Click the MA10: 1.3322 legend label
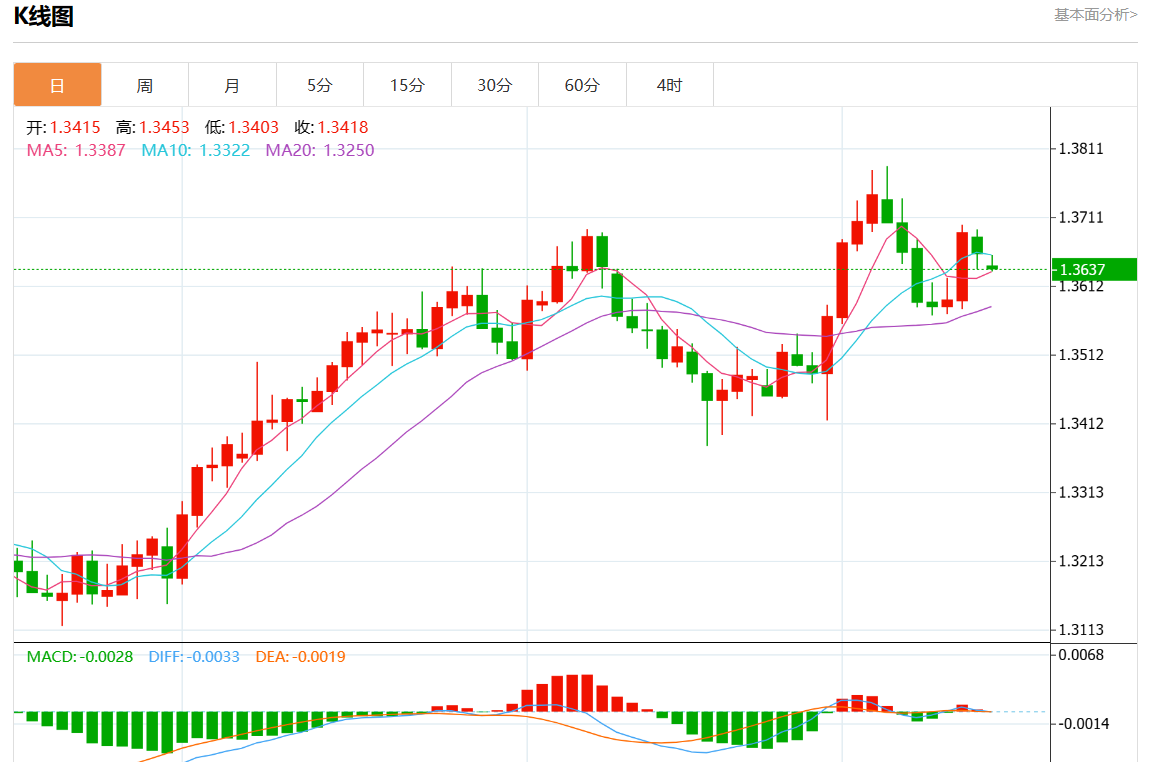This screenshot has height=762, width=1157. pyautogui.click(x=196, y=150)
